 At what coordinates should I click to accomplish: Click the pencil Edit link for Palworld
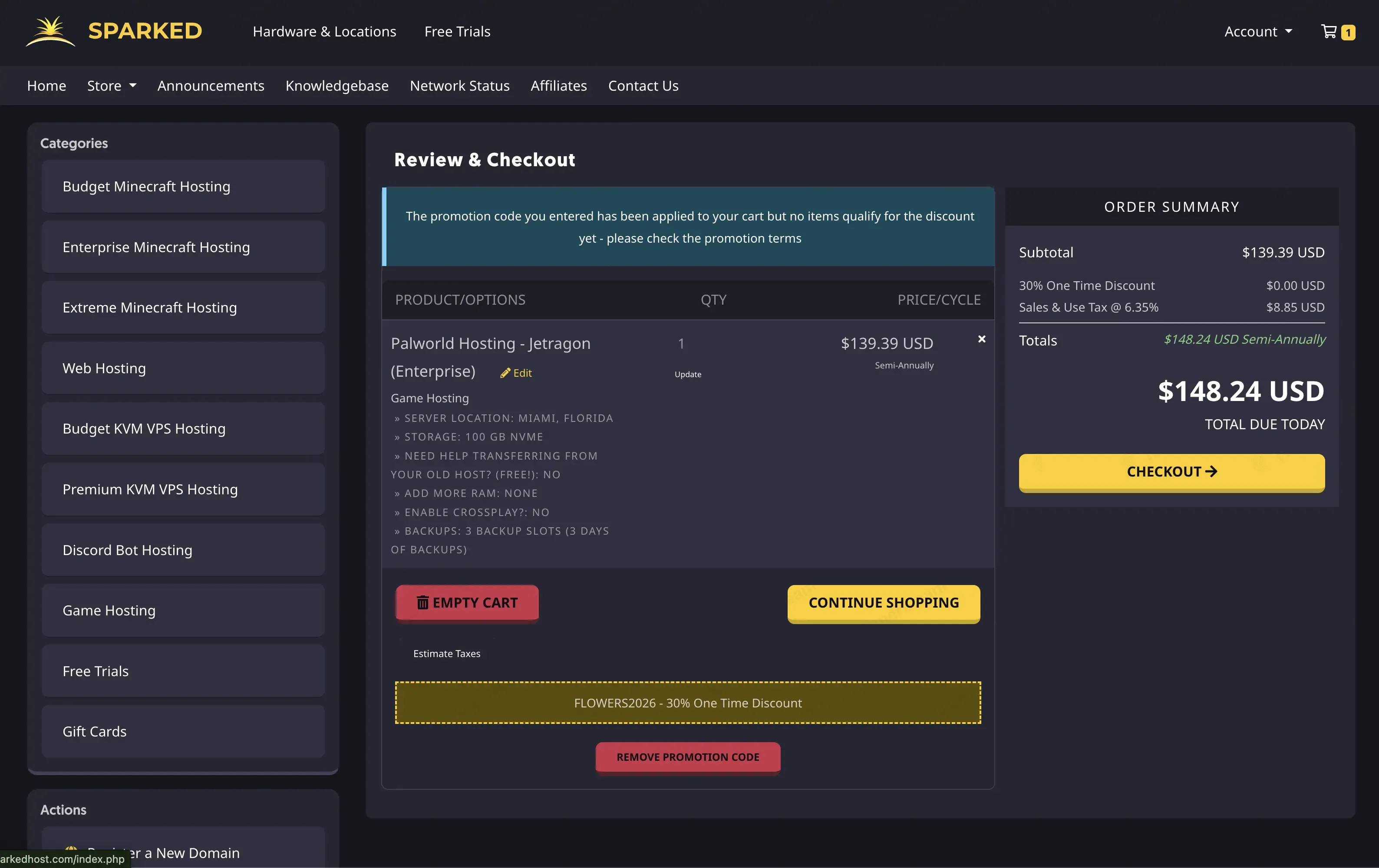click(516, 373)
